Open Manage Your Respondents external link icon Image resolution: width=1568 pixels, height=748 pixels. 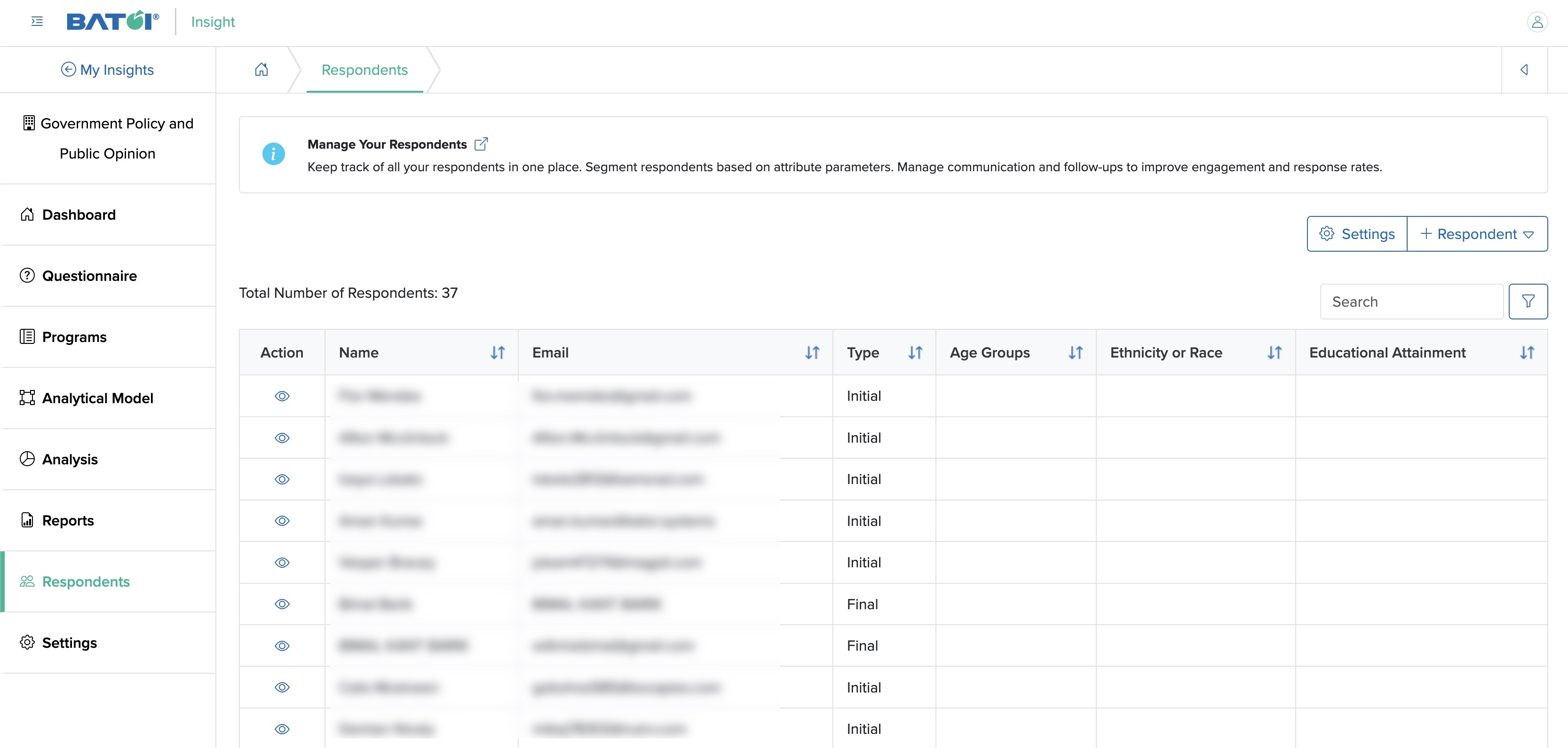click(481, 143)
